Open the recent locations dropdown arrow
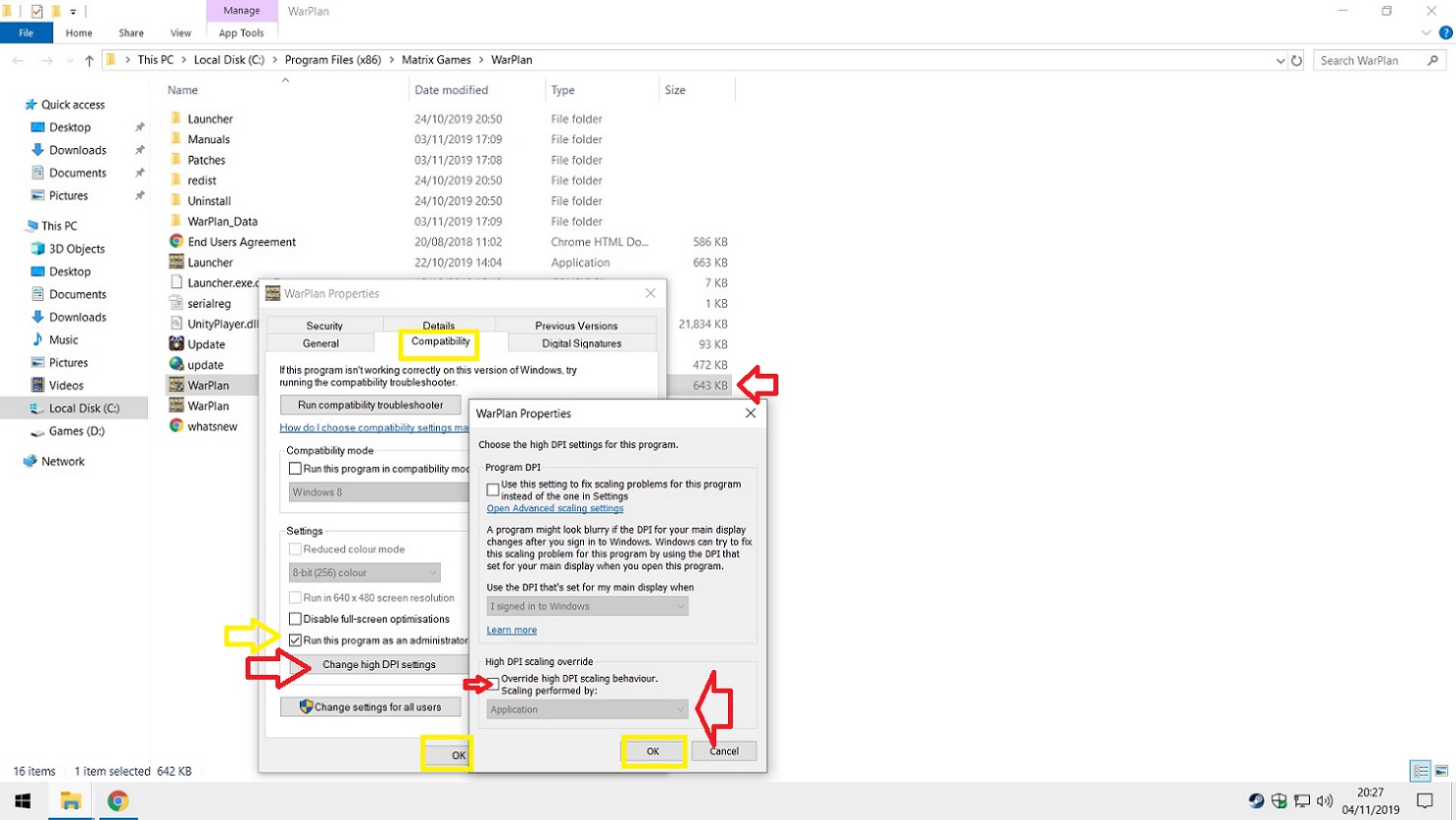The height and width of the screenshot is (820, 1456). (68, 60)
